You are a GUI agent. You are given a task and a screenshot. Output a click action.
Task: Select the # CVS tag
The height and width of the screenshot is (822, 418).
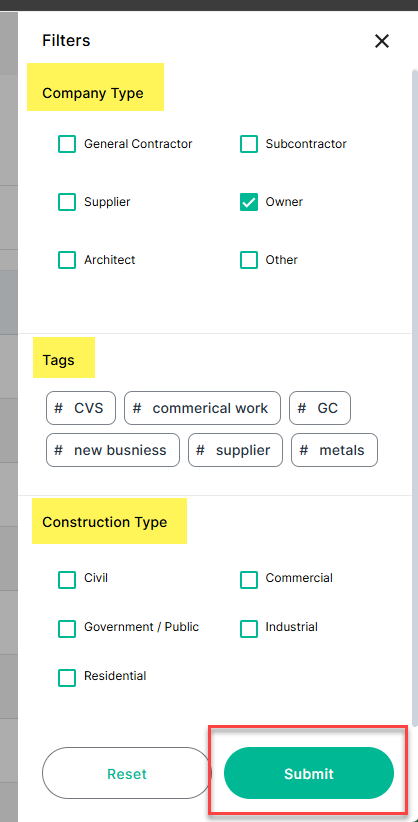click(81, 408)
